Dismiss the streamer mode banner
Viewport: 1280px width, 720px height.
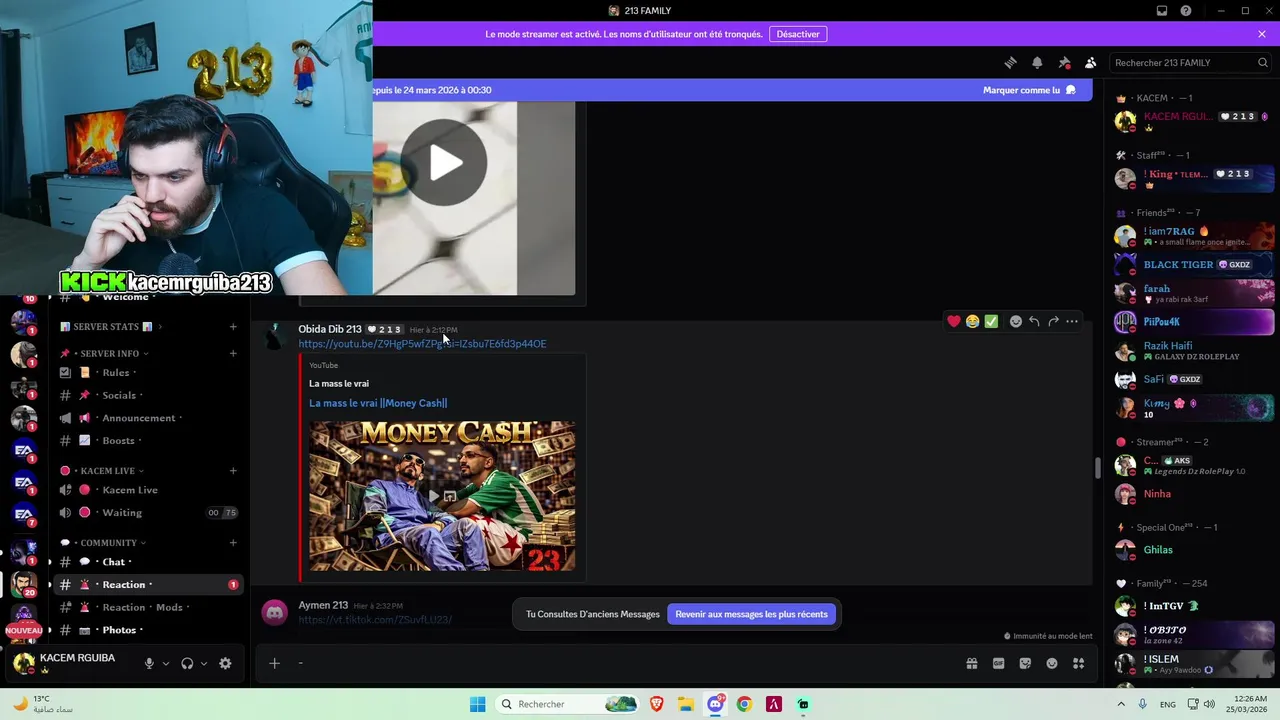click(x=1262, y=34)
